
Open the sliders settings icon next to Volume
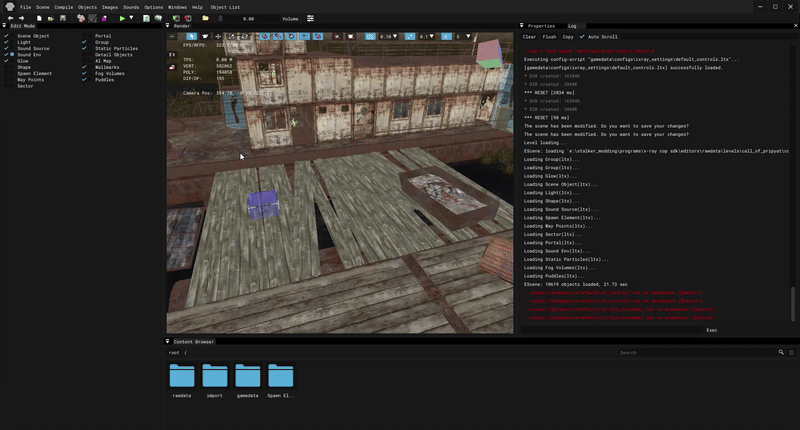point(310,18)
